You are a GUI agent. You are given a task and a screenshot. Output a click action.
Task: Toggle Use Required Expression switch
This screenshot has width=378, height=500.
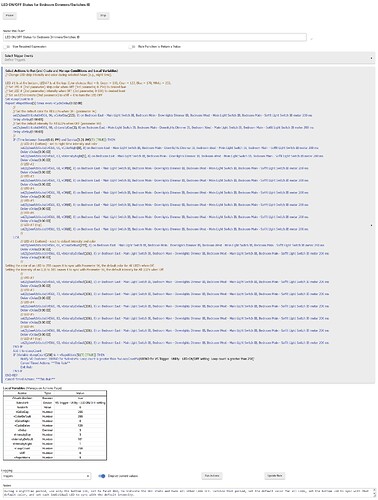coord(7,47)
